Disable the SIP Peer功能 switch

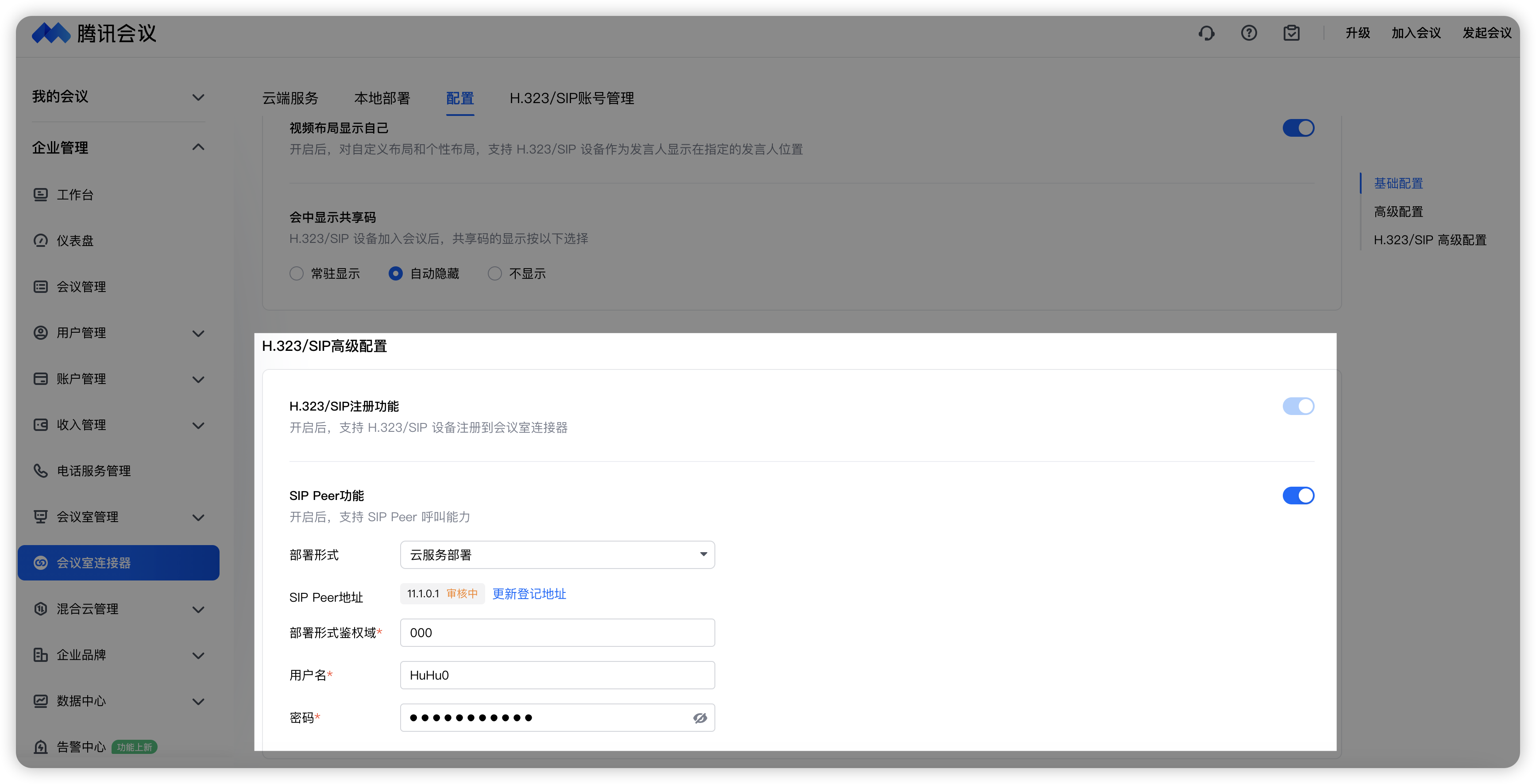tap(1298, 496)
